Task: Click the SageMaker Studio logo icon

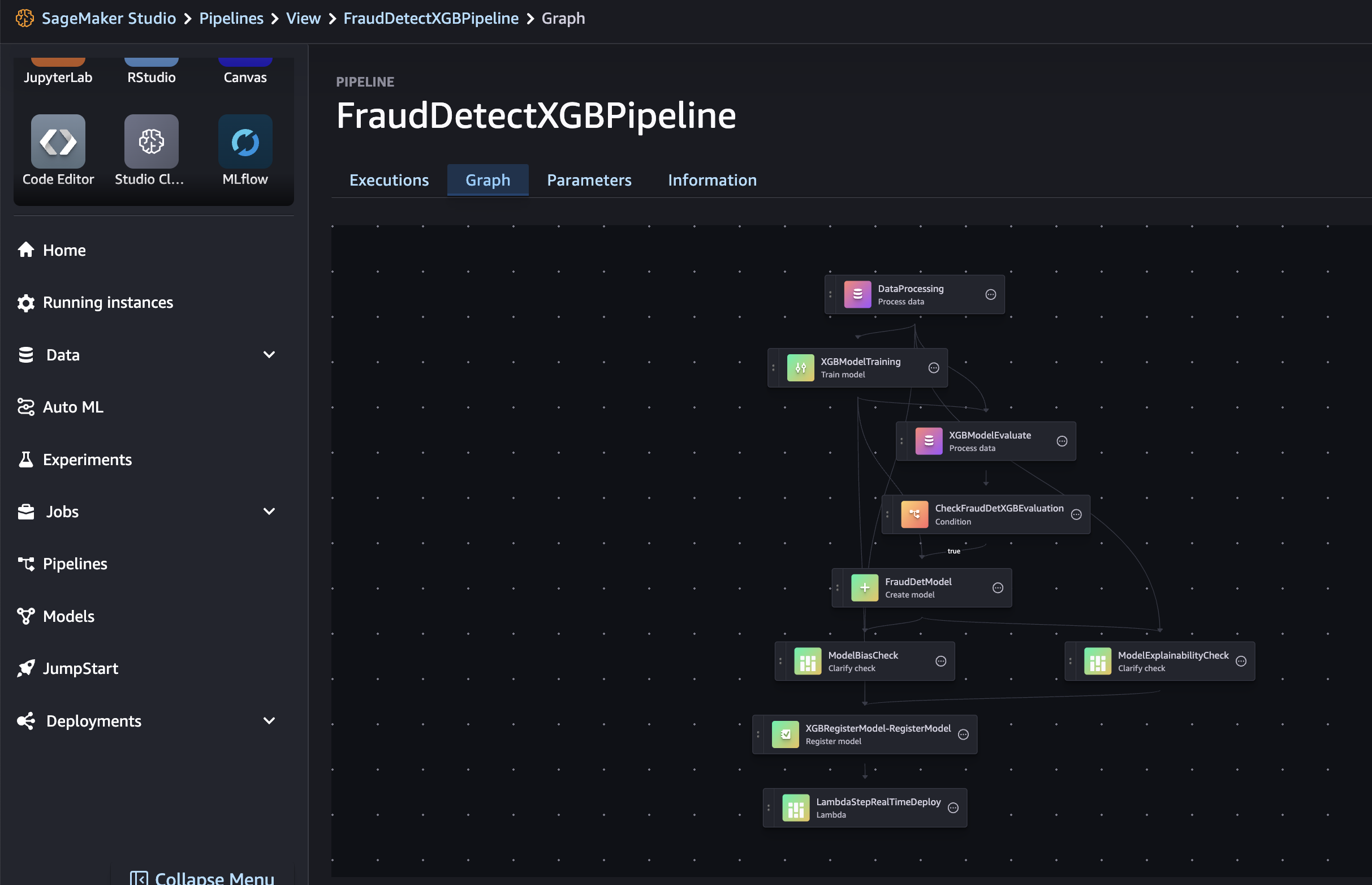Action: pyautogui.click(x=25, y=18)
